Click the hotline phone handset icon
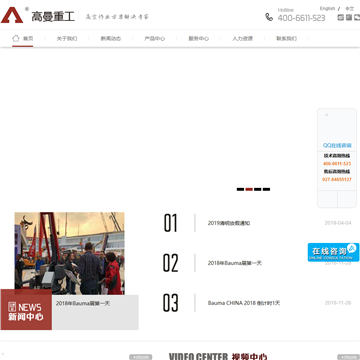The image size is (360, 360). (269, 17)
